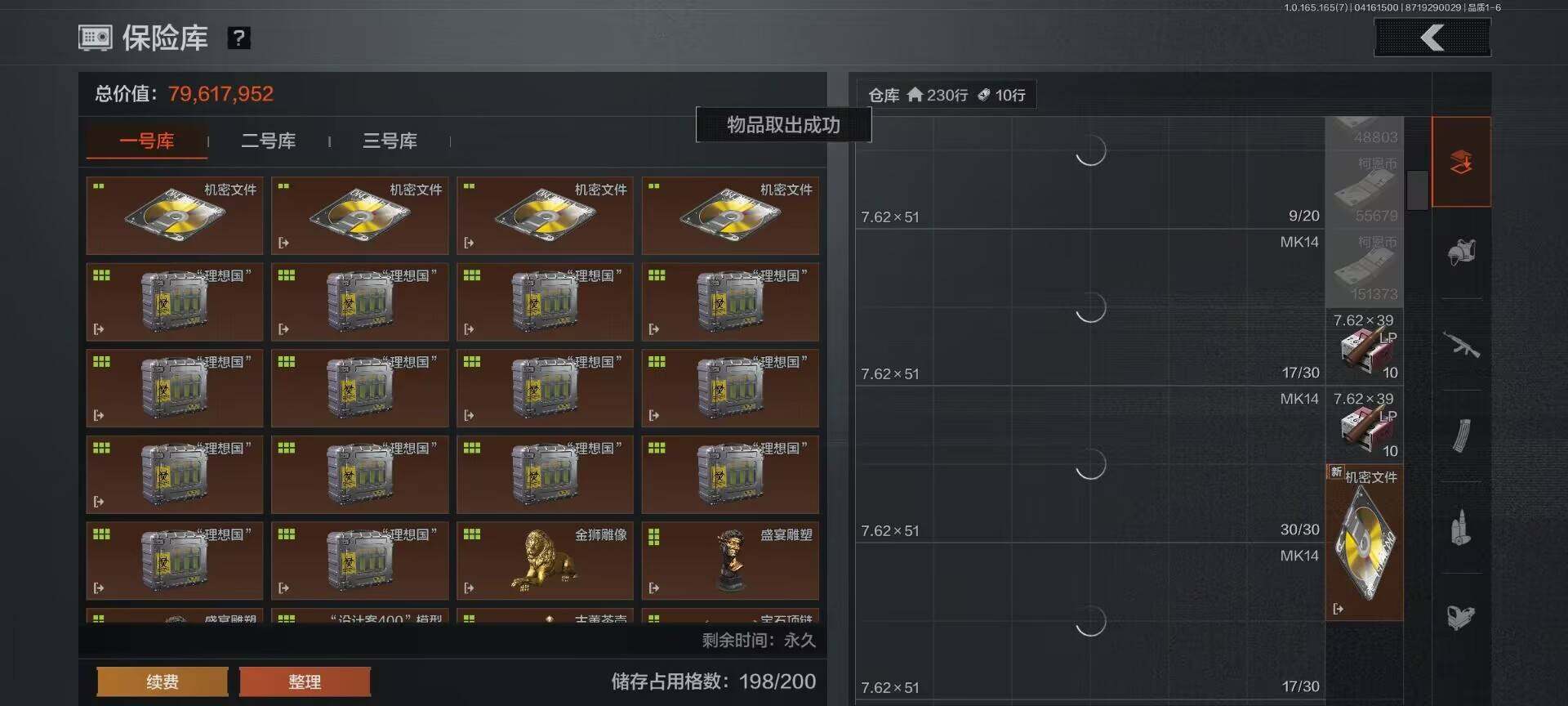Select the 金狮雕像 item in the vault
Image resolution: width=1568 pixels, height=706 pixels.
(x=545, y=561)
